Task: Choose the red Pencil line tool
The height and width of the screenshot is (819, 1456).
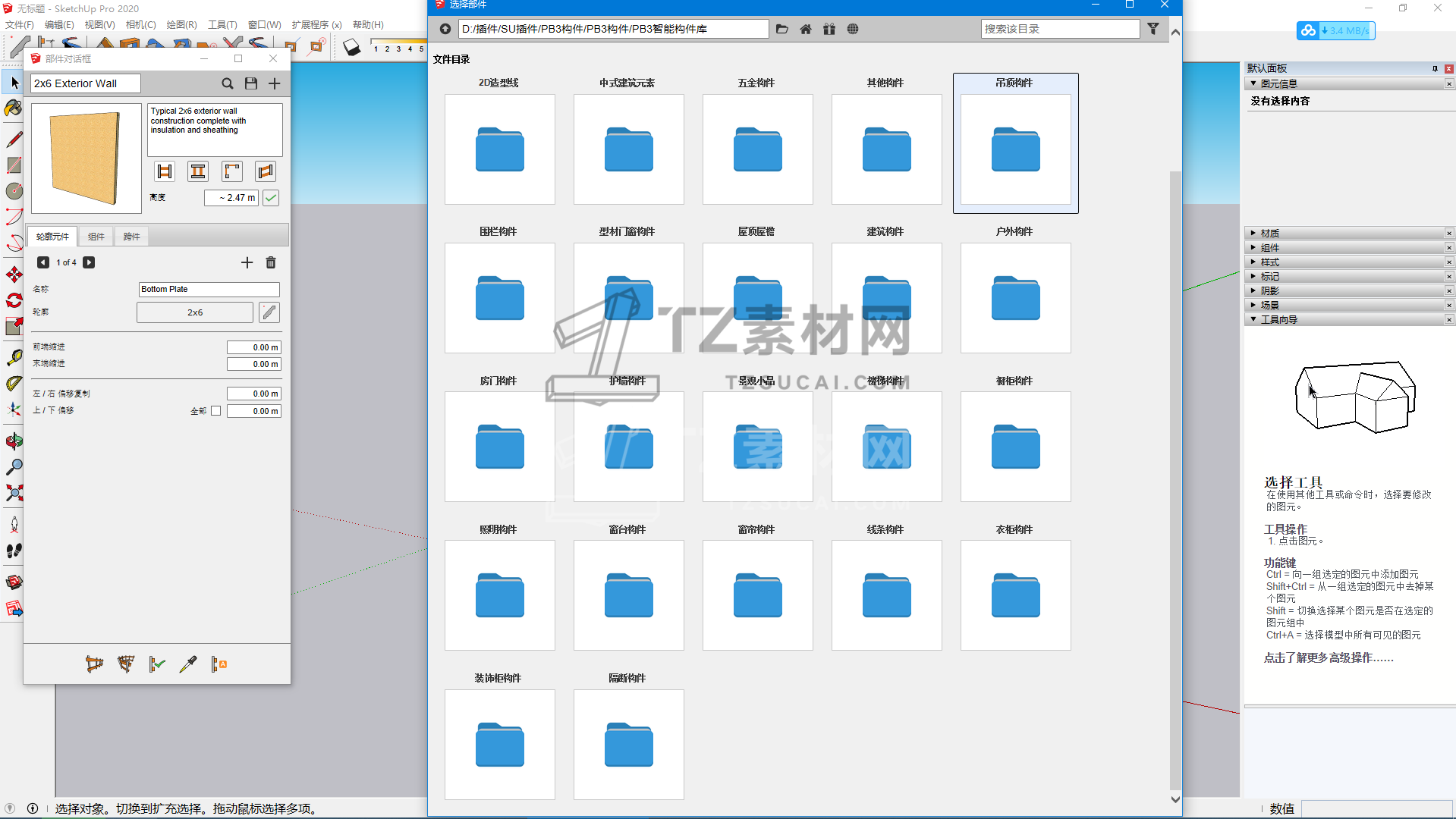Action: point(14,140)
